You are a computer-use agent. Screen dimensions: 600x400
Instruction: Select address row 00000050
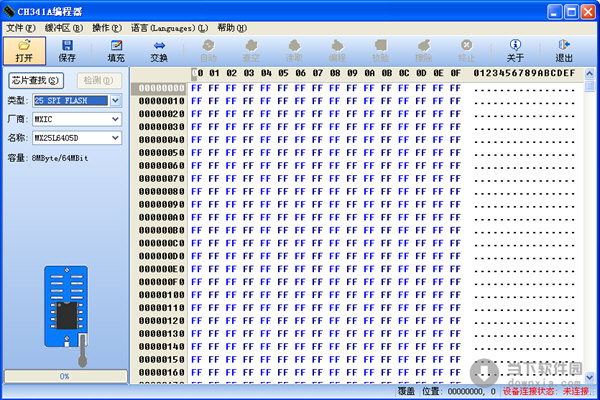161,153
